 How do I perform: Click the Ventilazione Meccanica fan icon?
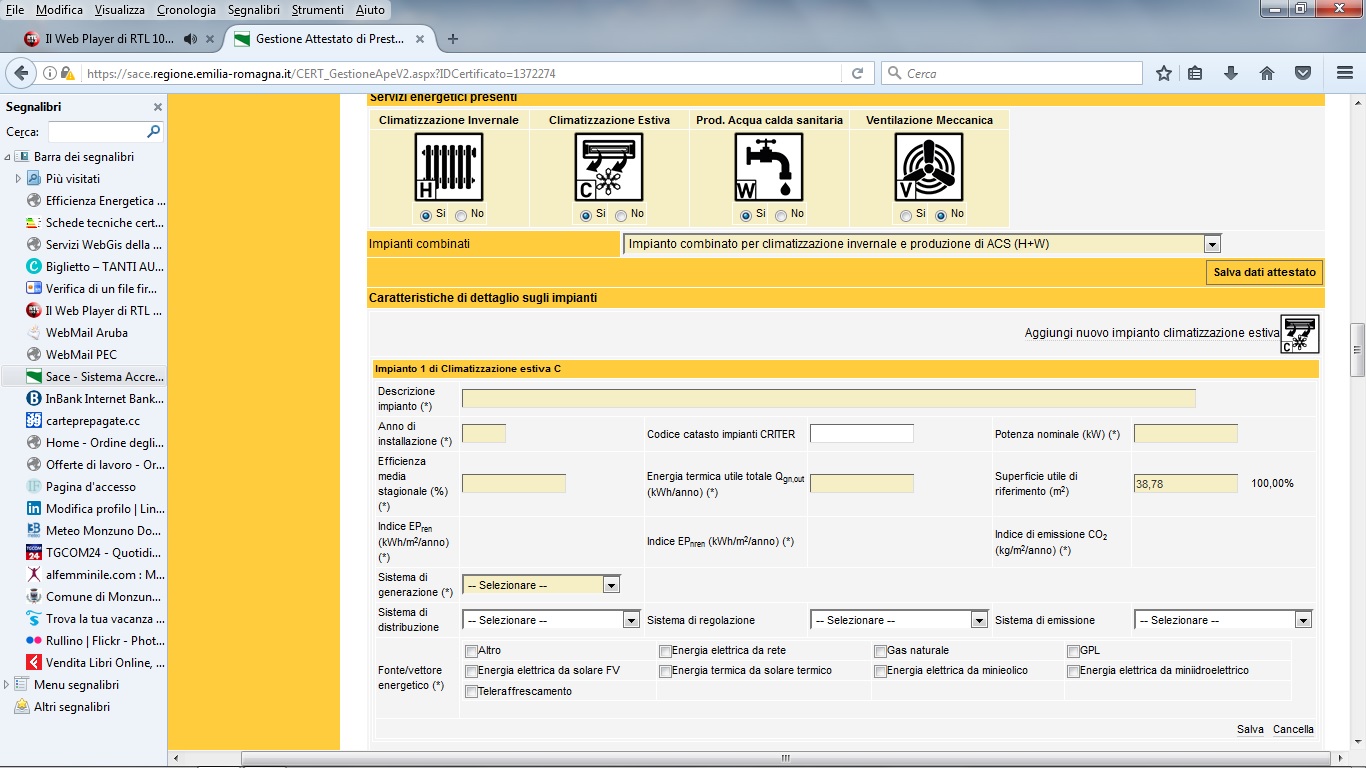coord(928,167)
